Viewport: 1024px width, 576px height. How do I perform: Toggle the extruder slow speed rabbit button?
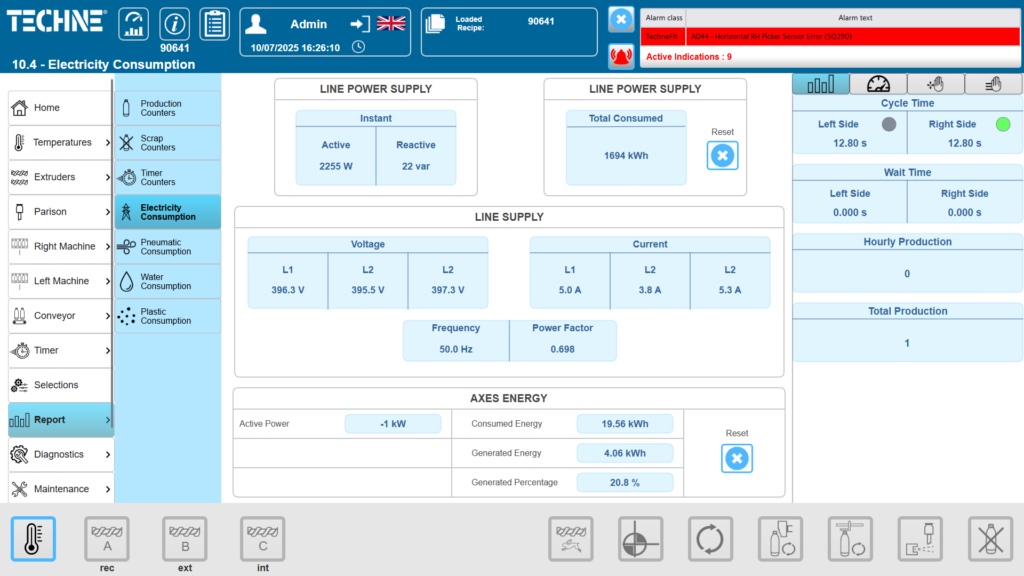[x=571, y=539]
